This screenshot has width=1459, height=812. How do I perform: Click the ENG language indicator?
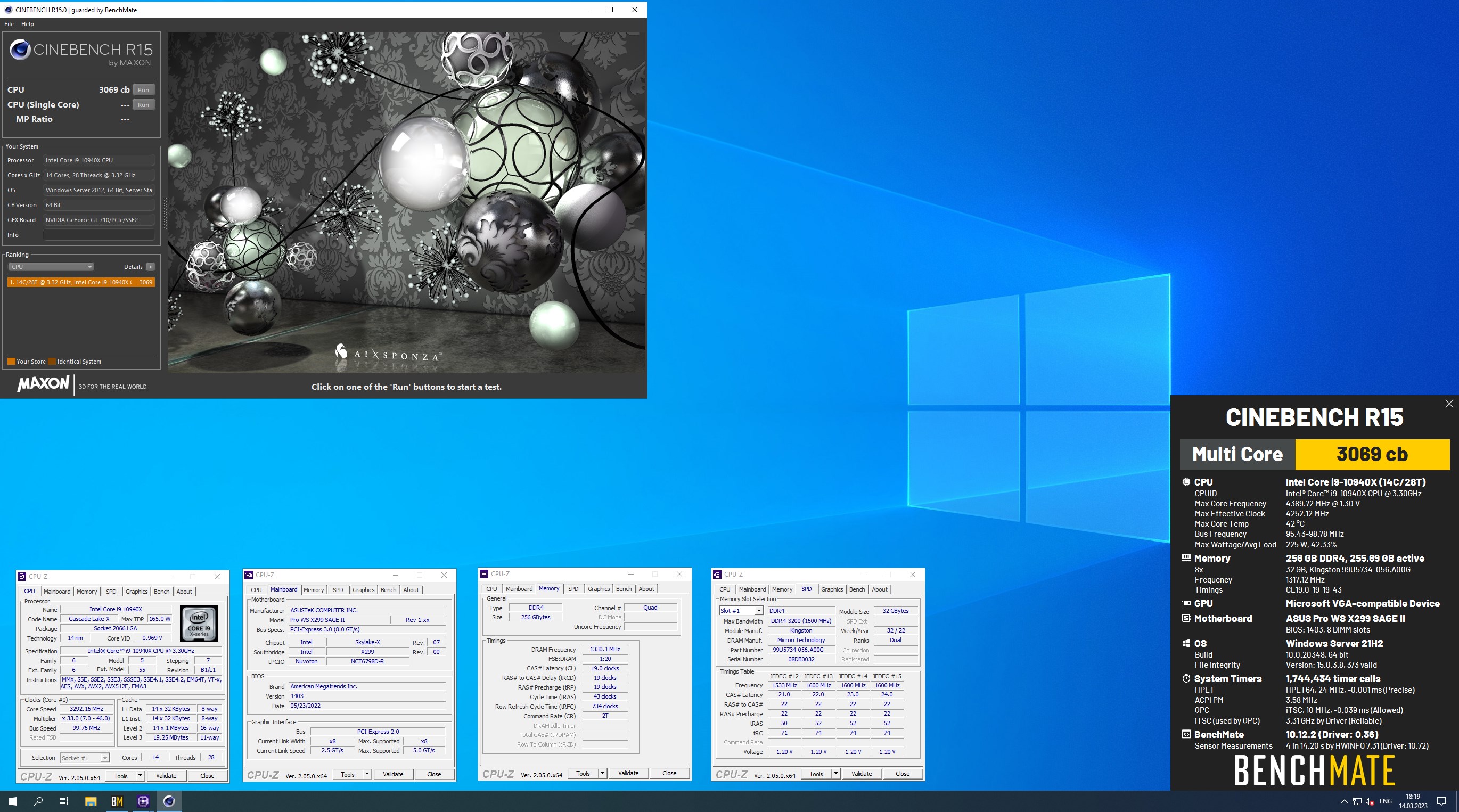click(1386, 801)
